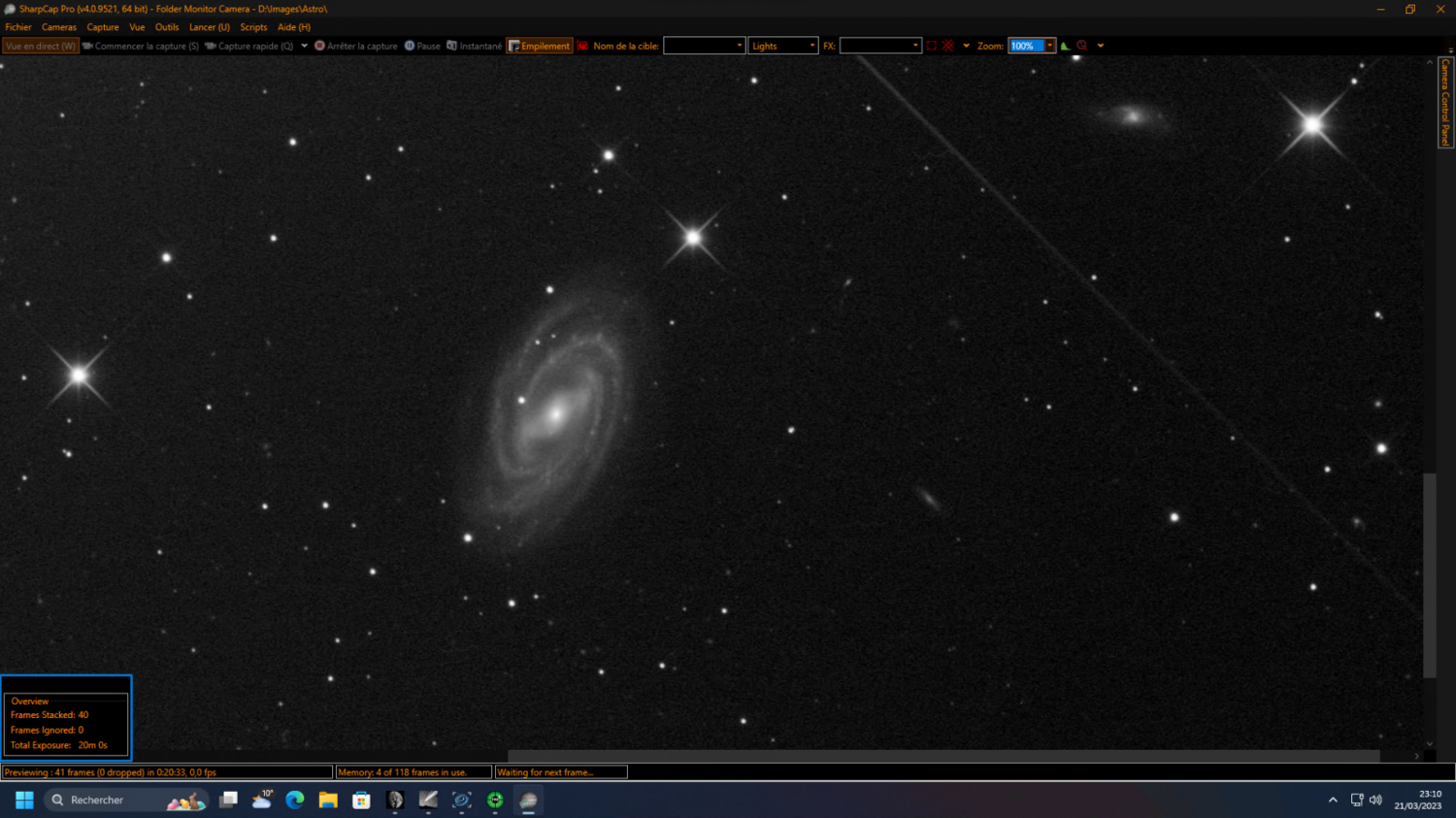Click the red selection area rectangle icon

click(x=932, y=46)
